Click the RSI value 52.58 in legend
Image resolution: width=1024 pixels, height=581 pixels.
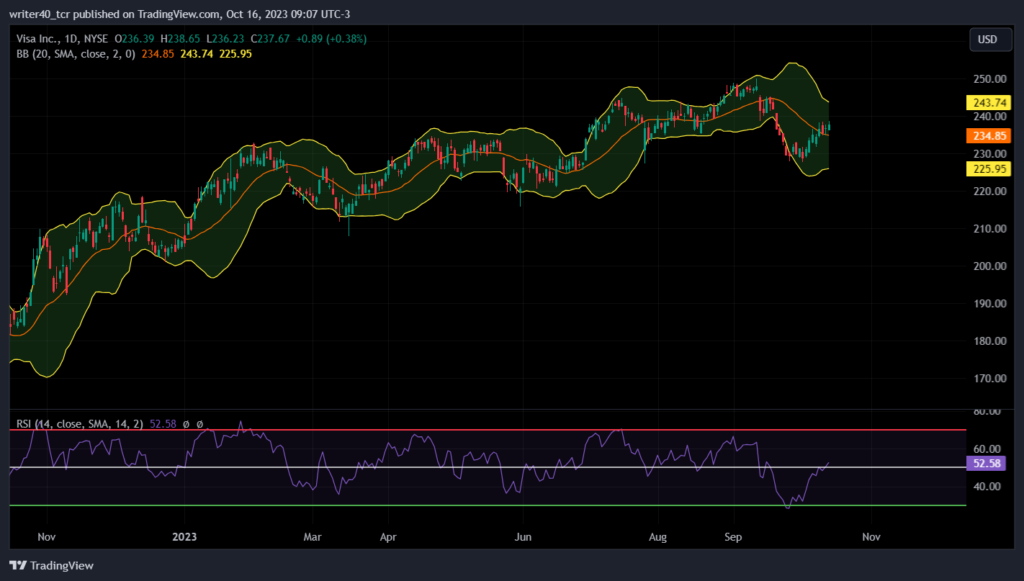click(x=163, y=424)
